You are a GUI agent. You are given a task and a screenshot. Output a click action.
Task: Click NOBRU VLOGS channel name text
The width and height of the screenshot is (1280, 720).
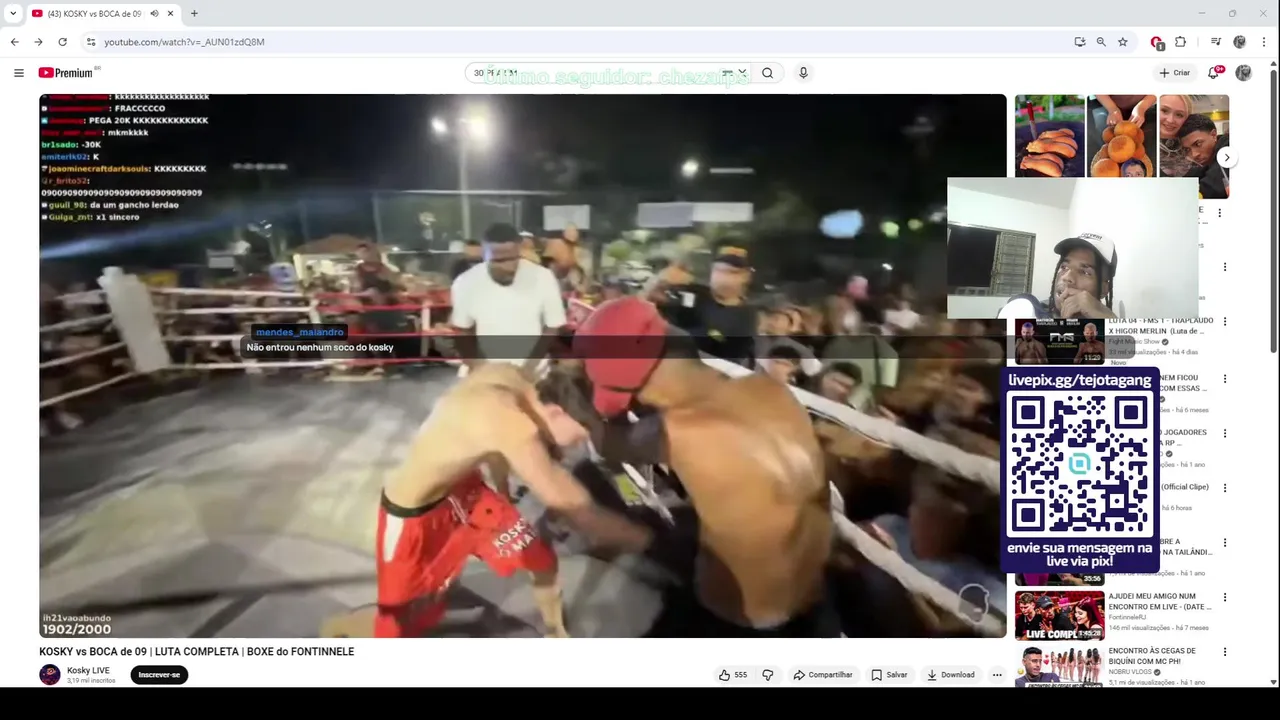point(1131,672)
